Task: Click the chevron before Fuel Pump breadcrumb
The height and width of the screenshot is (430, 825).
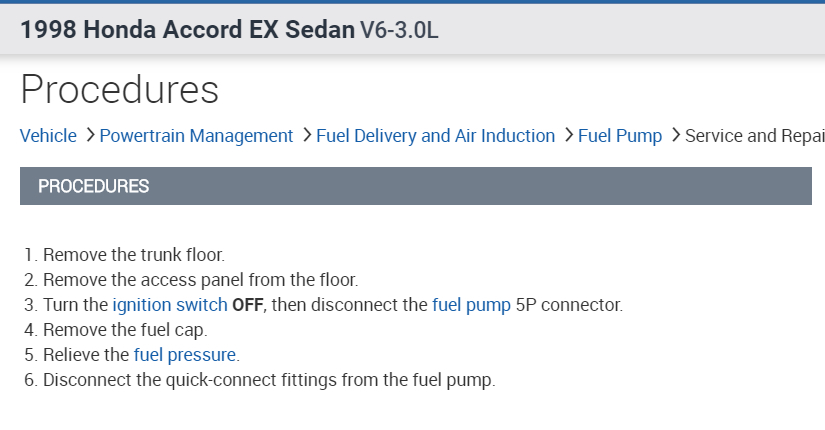Action: point(568,135)
